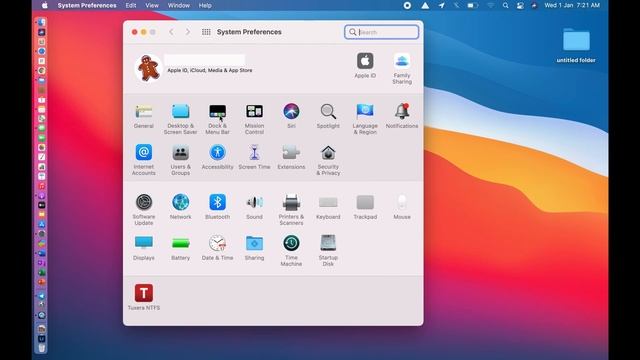Click the Wi-Fi icon in menu bar
This screenshot has width=640, height=360.
pos(491,5)
